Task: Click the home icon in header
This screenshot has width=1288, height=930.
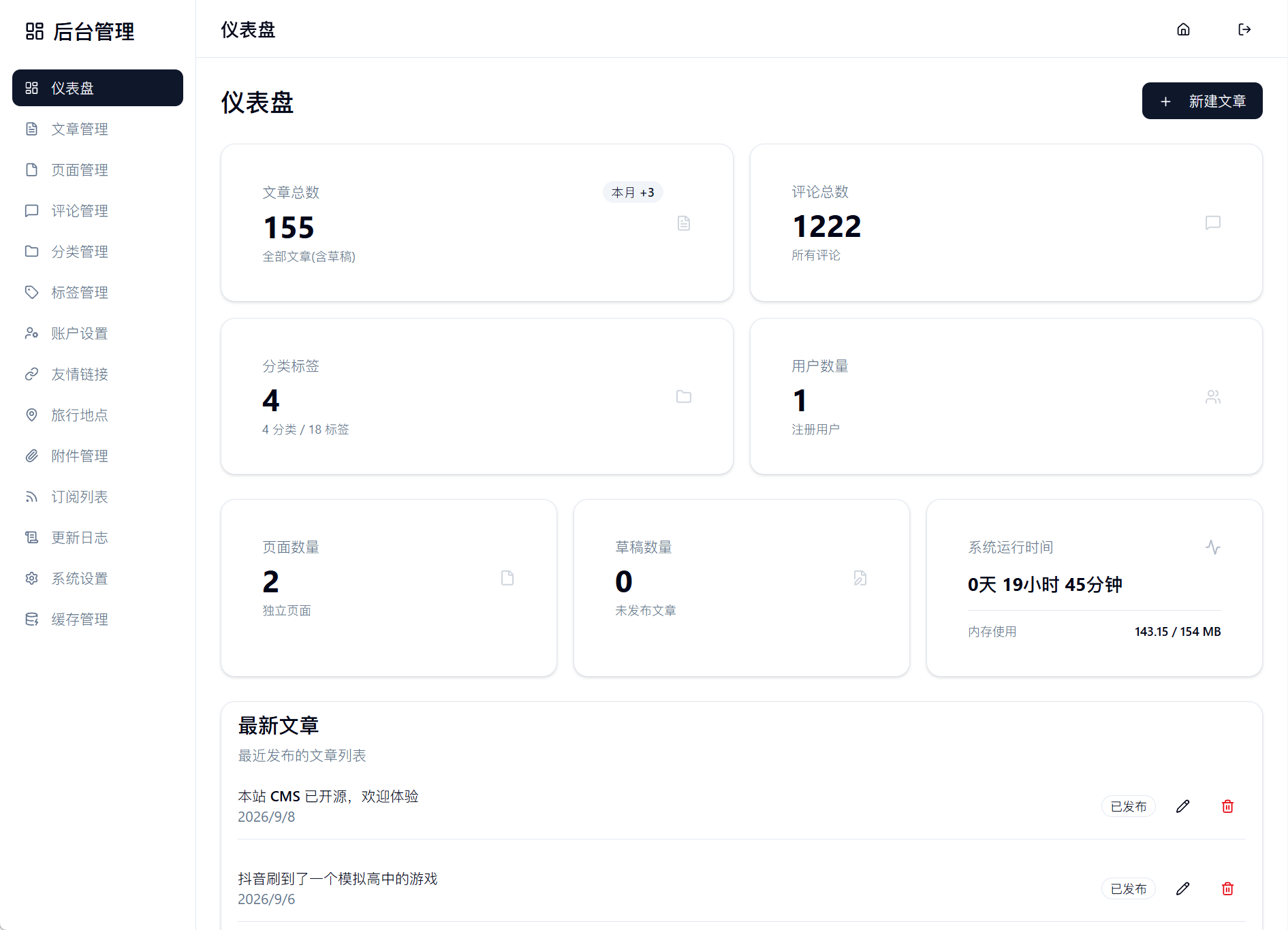Action: (1183, 29)
